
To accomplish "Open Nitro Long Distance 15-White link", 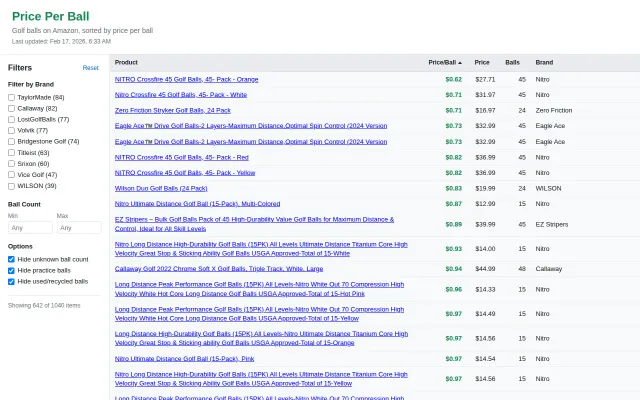I will (x=261, y=249).
